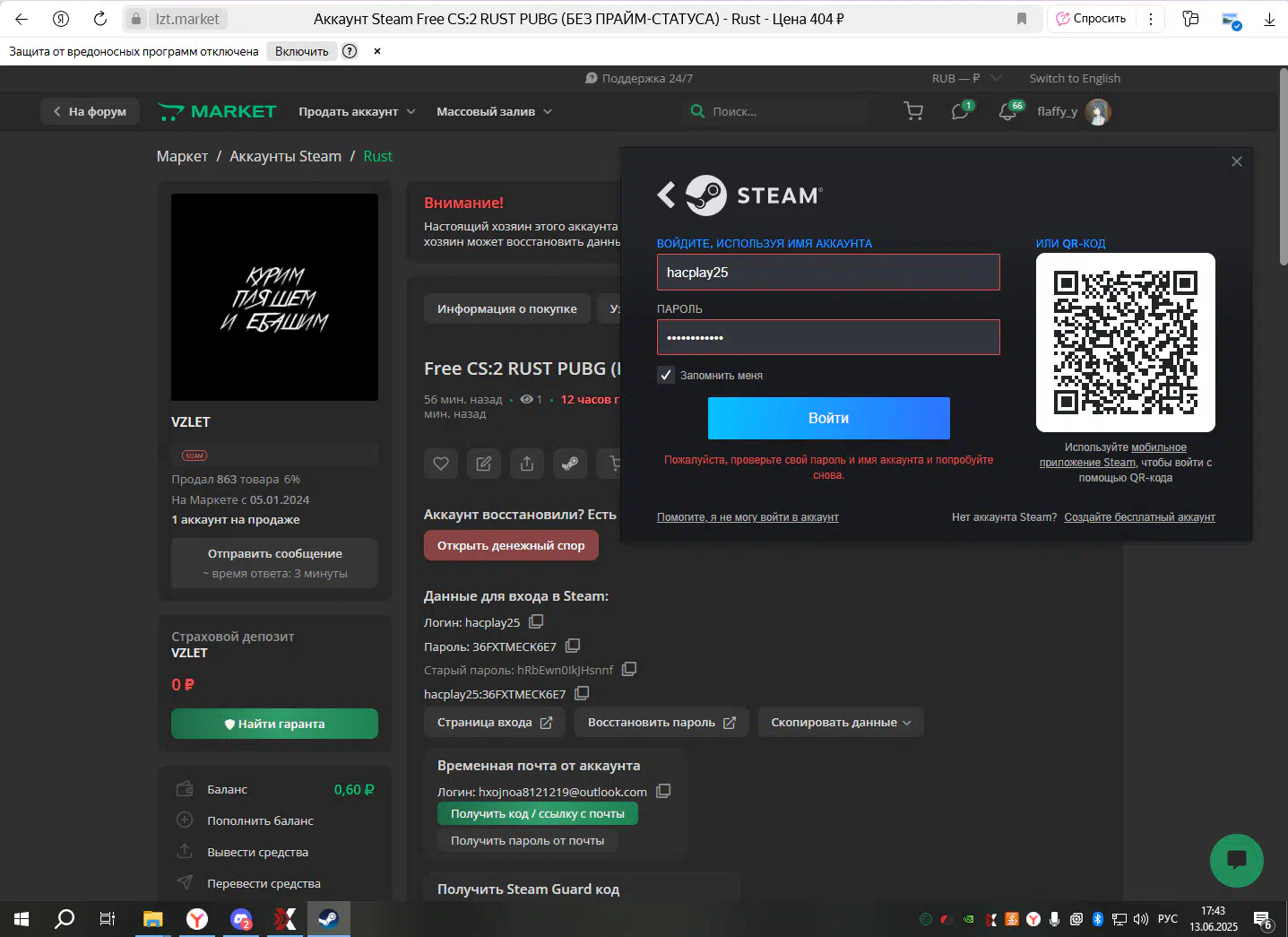This screenshot has width=1288, height=937.
Task: Open the shopping cart icon
Action: (x=913, y=111)
